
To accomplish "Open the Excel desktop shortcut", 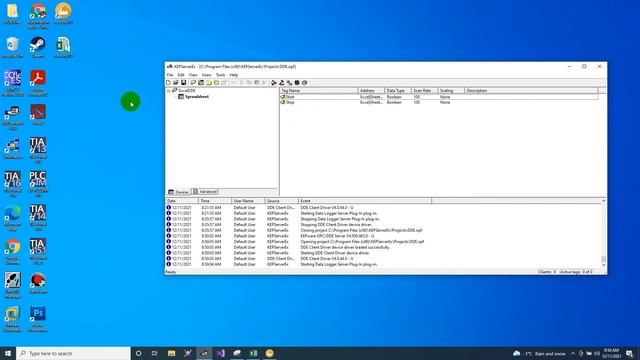I will click(x=63, y=47).
